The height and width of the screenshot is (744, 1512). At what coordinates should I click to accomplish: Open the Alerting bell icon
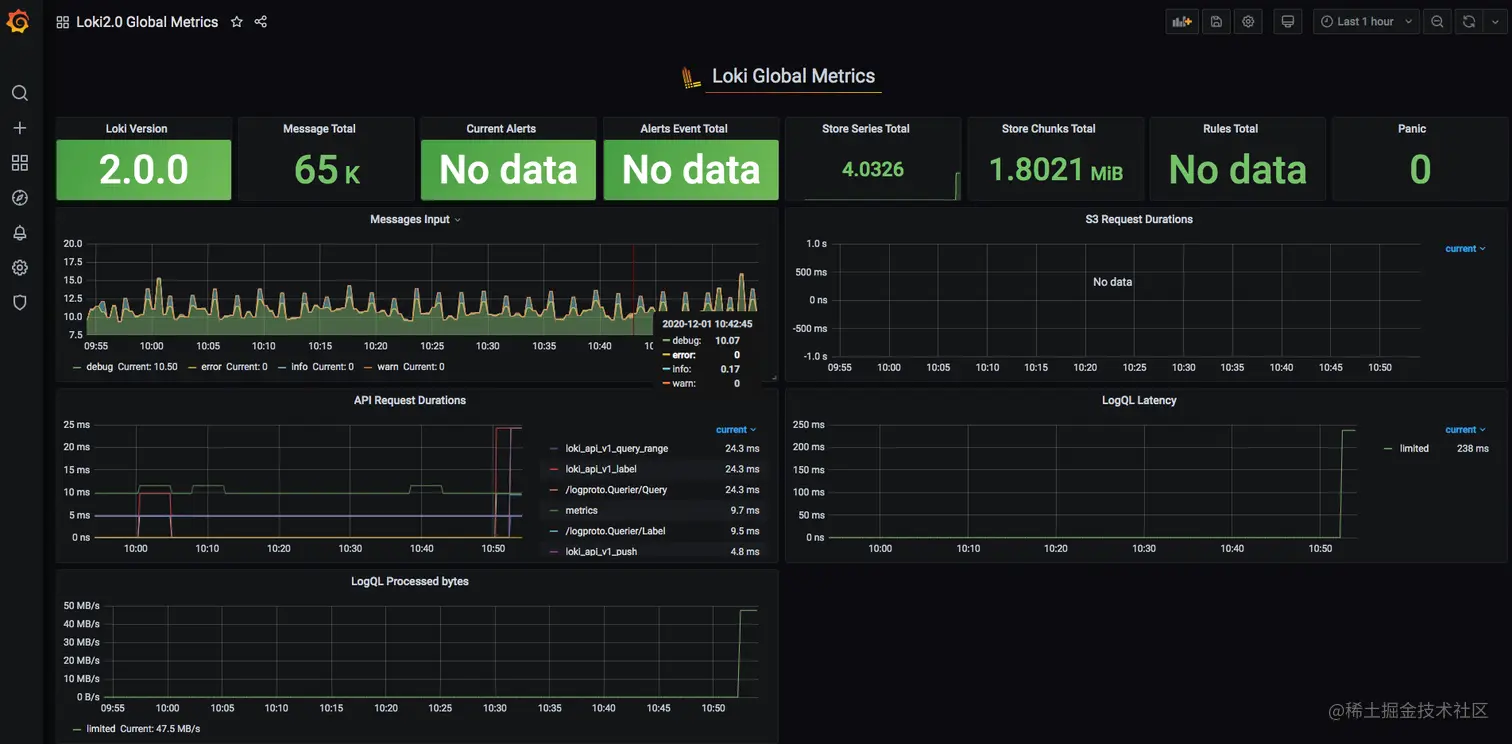point(19,233)
